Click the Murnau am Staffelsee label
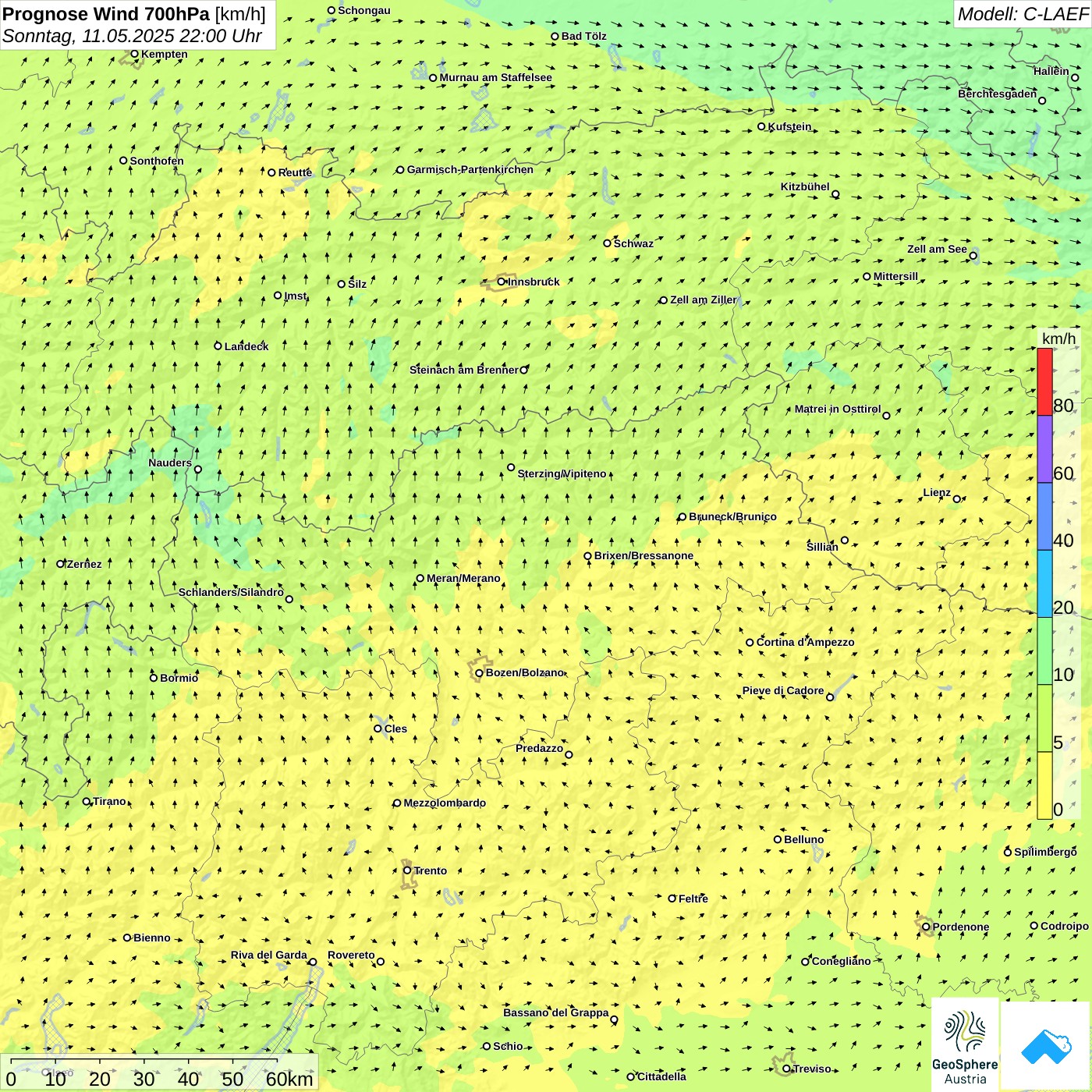The width and height of the screenshot is (1092, 1092). click(495, 77)
